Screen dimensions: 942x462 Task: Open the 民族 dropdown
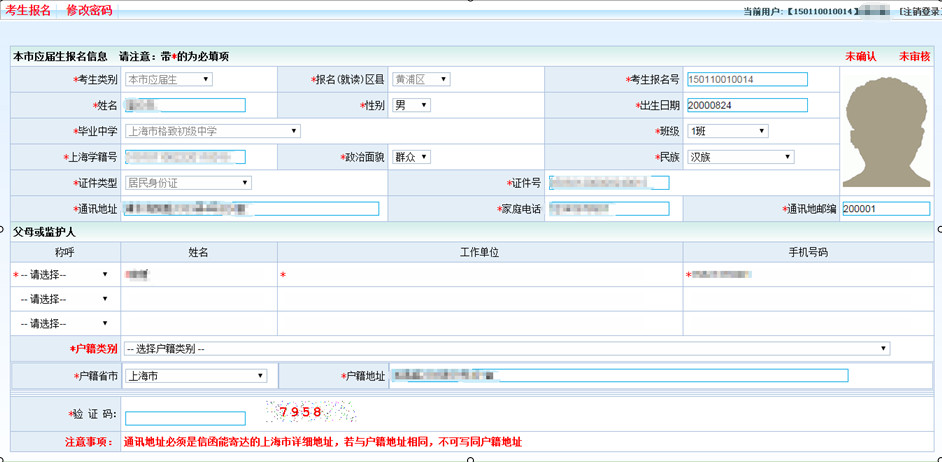pos(740,157)
